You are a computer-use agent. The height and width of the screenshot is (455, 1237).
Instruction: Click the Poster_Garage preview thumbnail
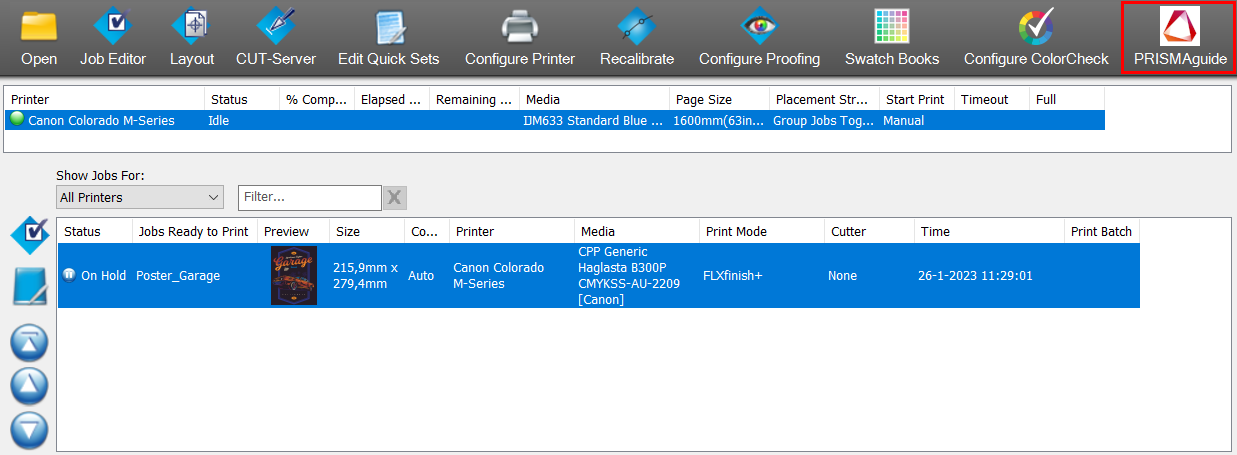(293, 275)
